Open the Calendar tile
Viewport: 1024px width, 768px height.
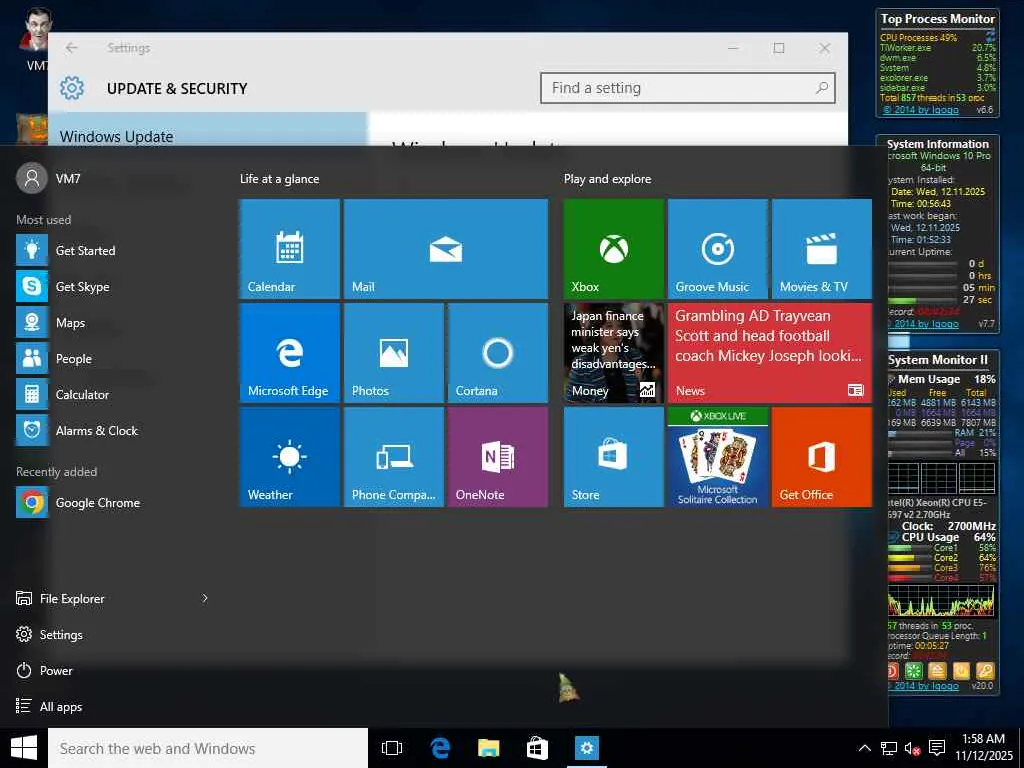289,249
